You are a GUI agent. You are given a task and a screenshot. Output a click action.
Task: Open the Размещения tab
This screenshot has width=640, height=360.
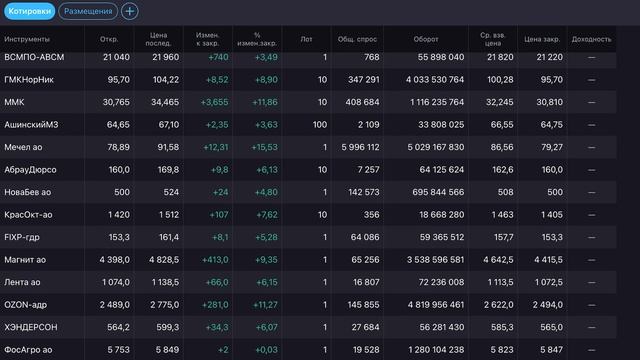point(88,11)
